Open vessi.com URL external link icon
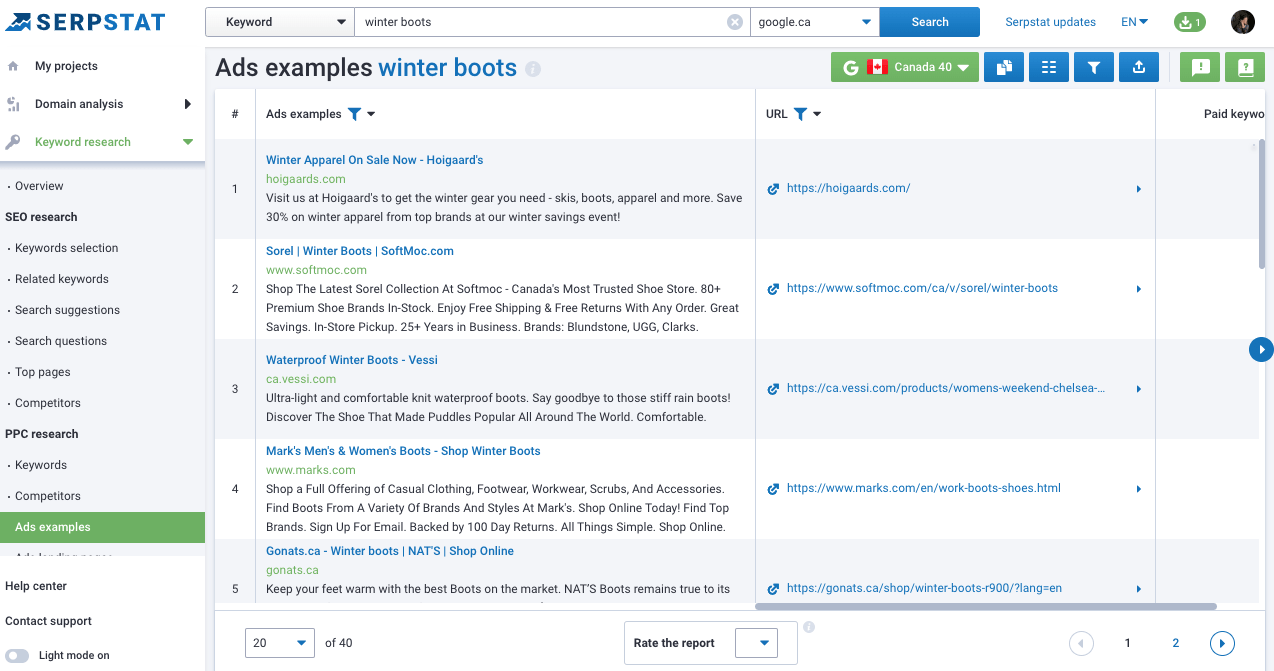 coord(773,389)
